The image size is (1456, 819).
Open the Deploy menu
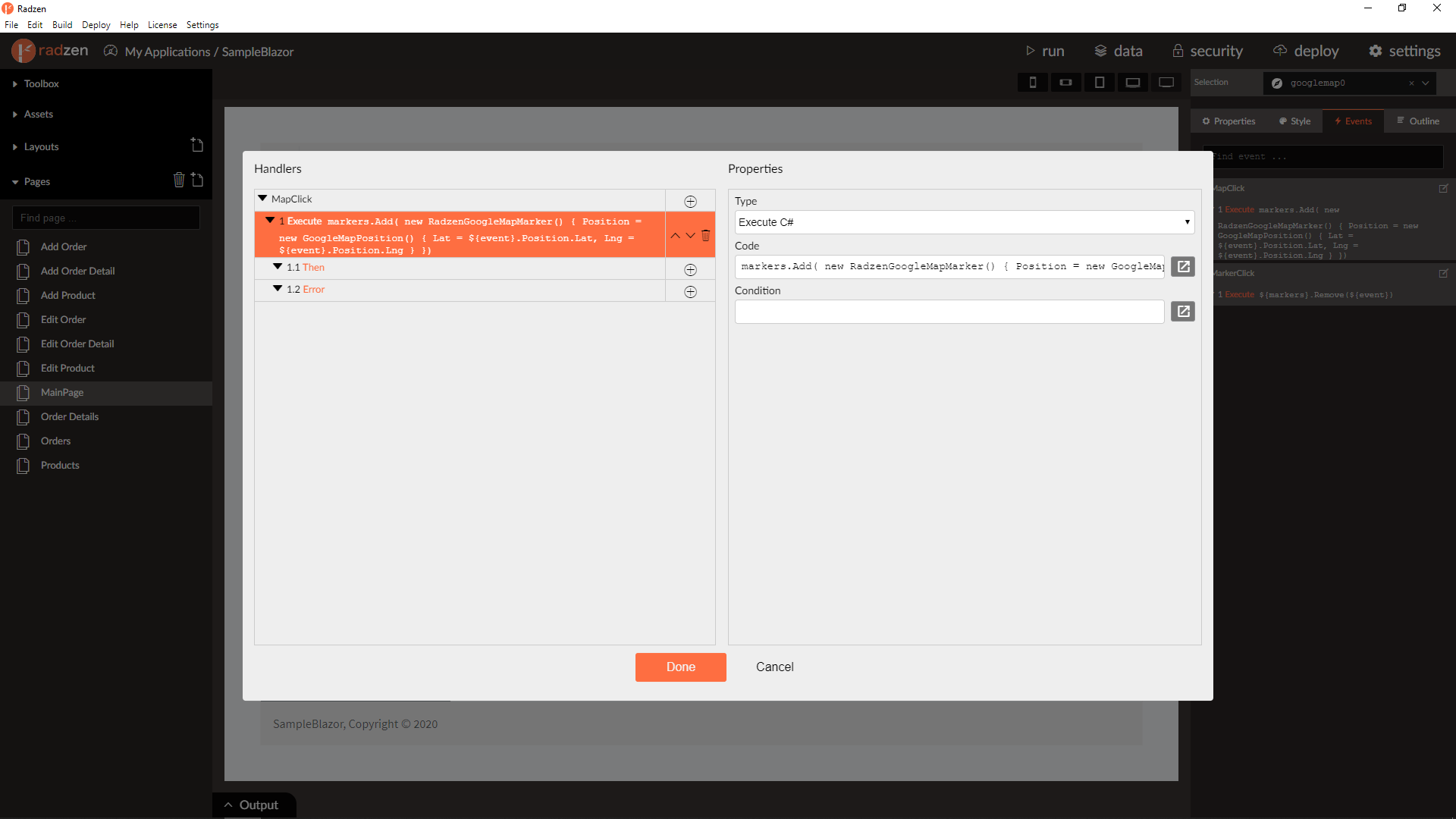pyautogui.click(x=96, y=25)
